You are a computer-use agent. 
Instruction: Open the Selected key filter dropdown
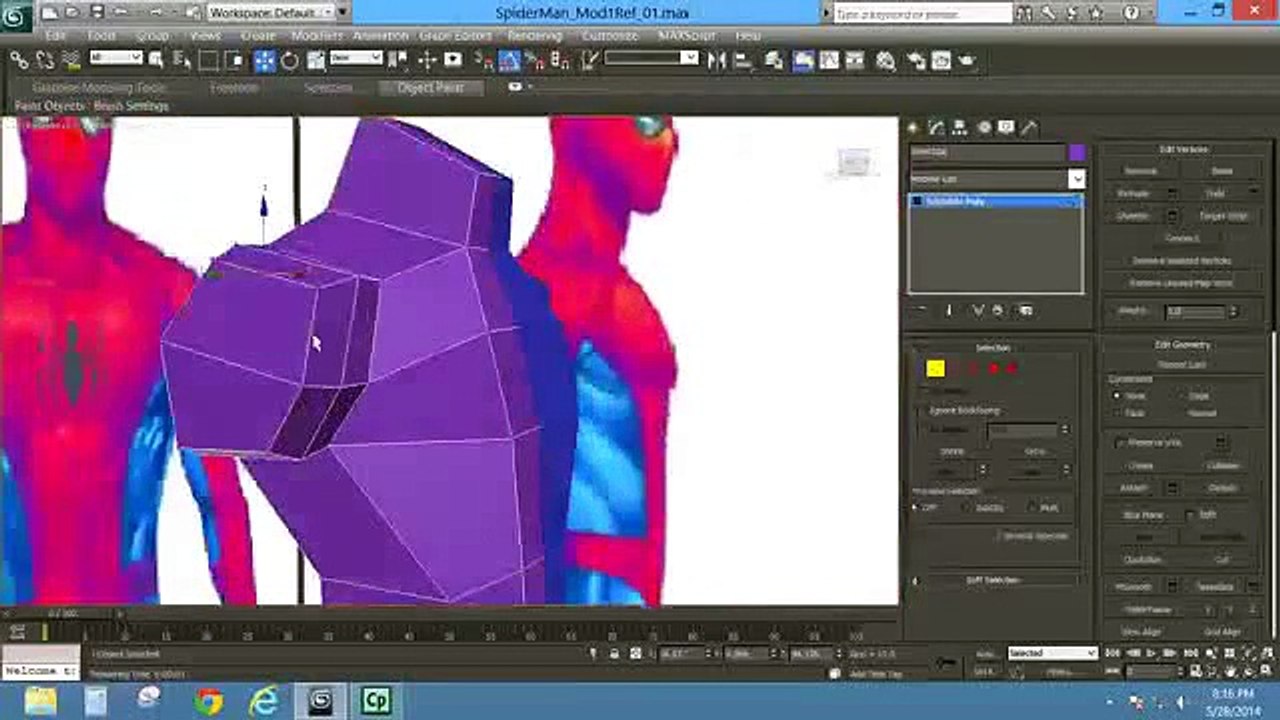tap(1052, 653)
